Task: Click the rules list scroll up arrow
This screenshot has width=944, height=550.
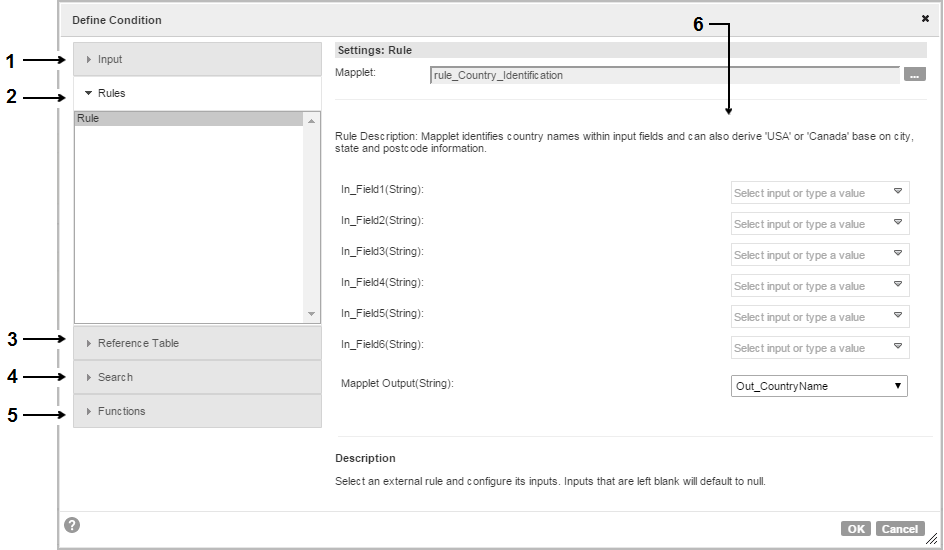Action: (x=311, y=121)
